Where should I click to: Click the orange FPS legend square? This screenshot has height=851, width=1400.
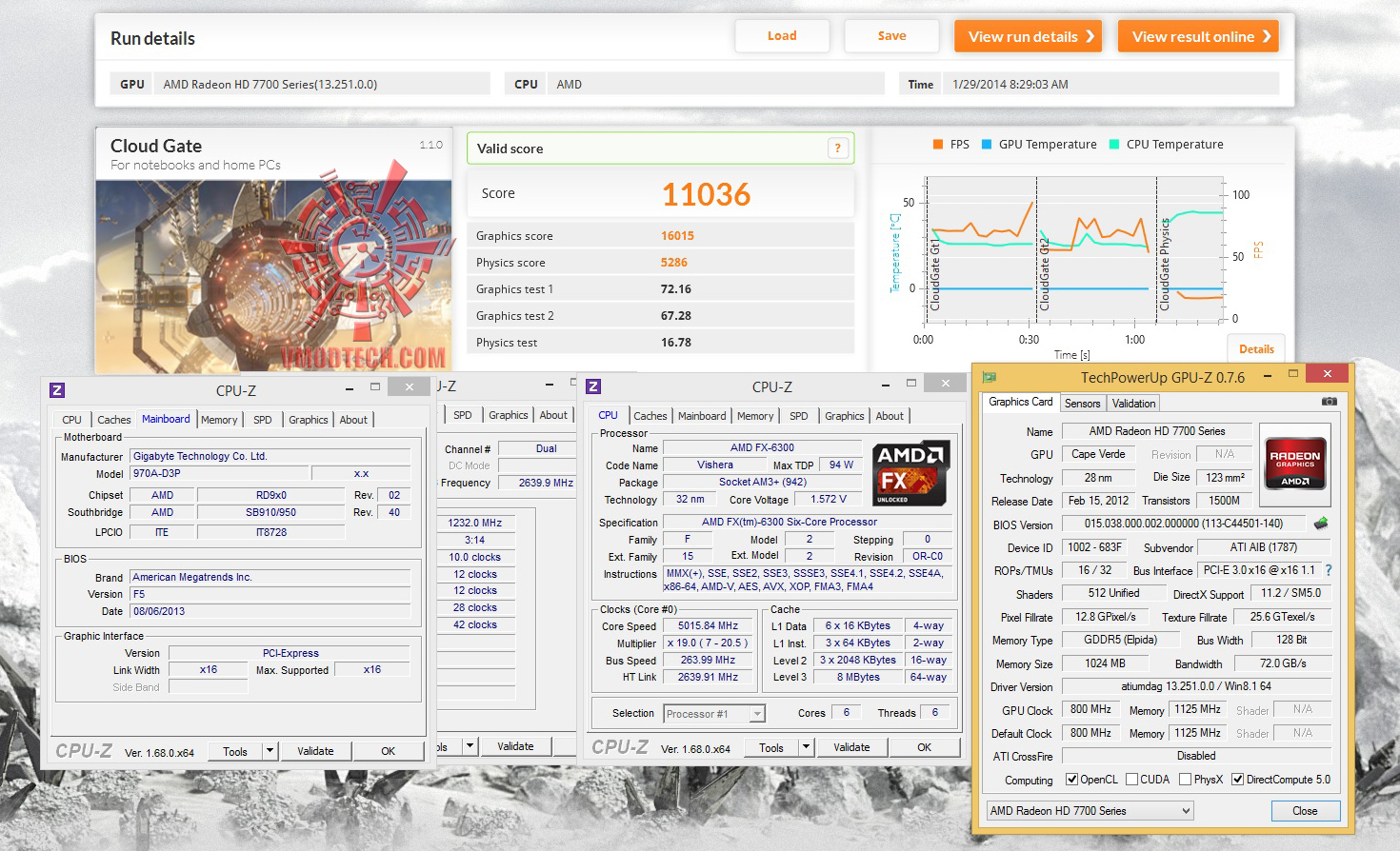click(938, 145)
